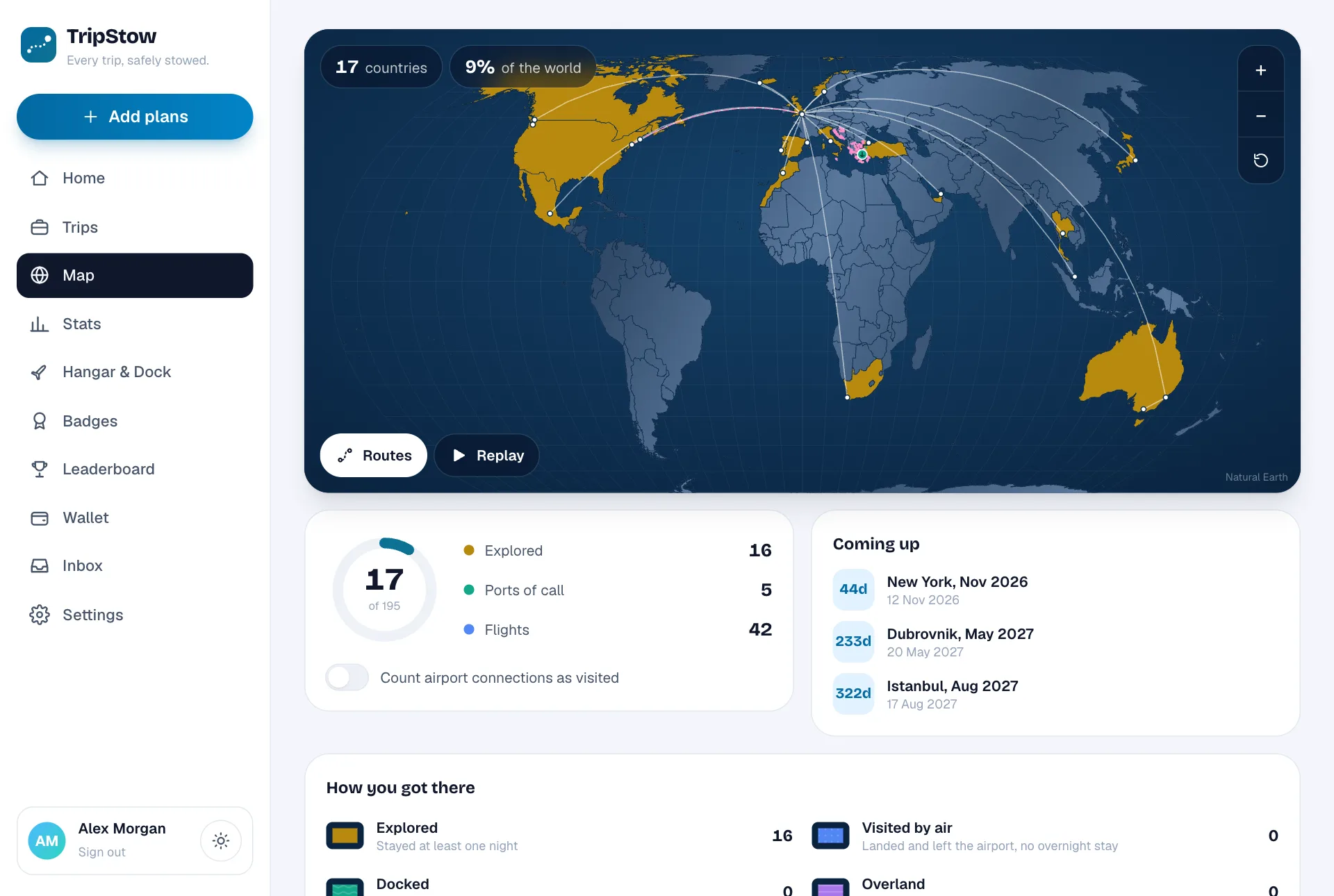Zoom out the map with minus icon
Image resolution: width=1334 pixels, height=896 pixels.
[1260, 115]
